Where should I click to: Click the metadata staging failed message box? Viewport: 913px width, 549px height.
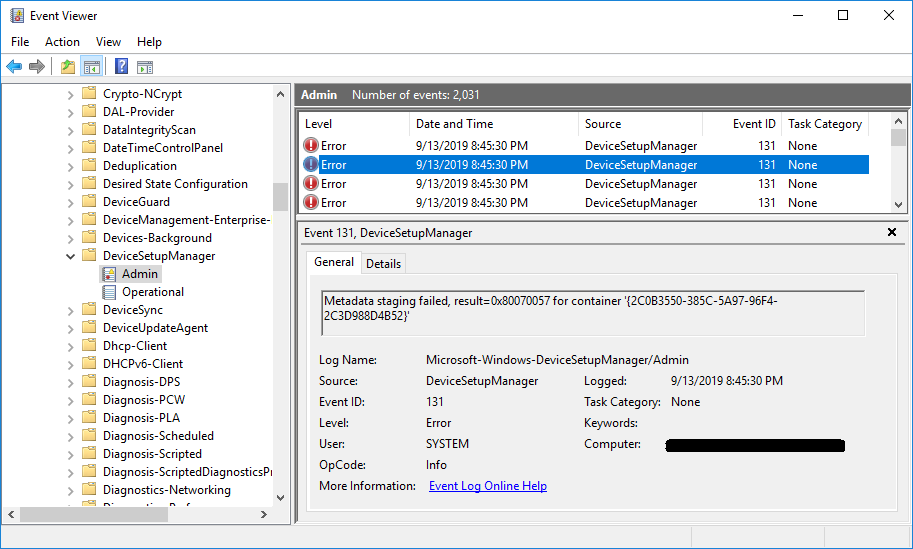point(593,313)
